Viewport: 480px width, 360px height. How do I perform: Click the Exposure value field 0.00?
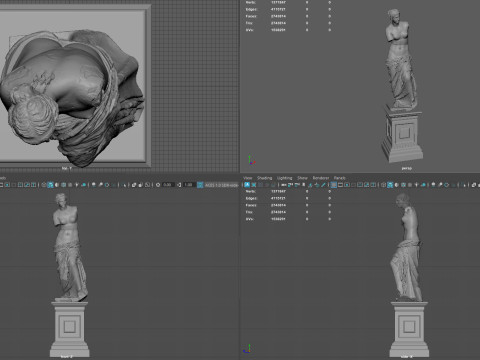click(168, 185)
